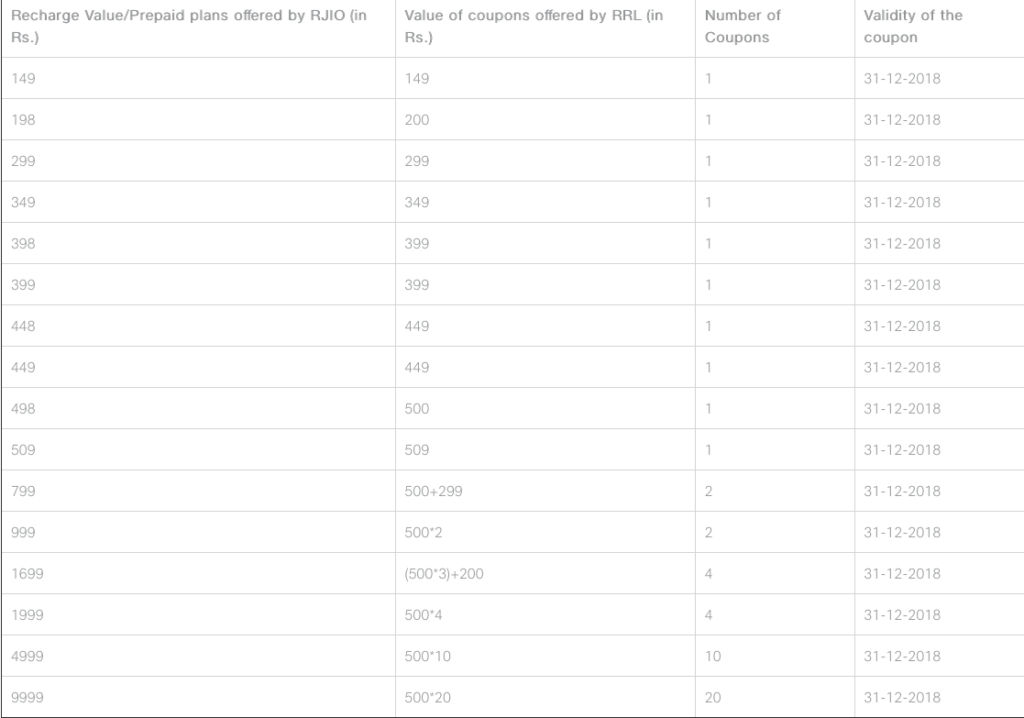Click coupon value 200 cell
Viewport: 1024px width, 718px height.
tap(545, 120)
